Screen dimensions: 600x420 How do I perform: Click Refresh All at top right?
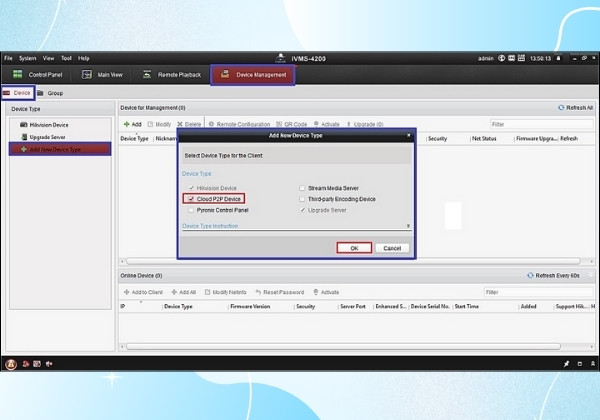576,108
